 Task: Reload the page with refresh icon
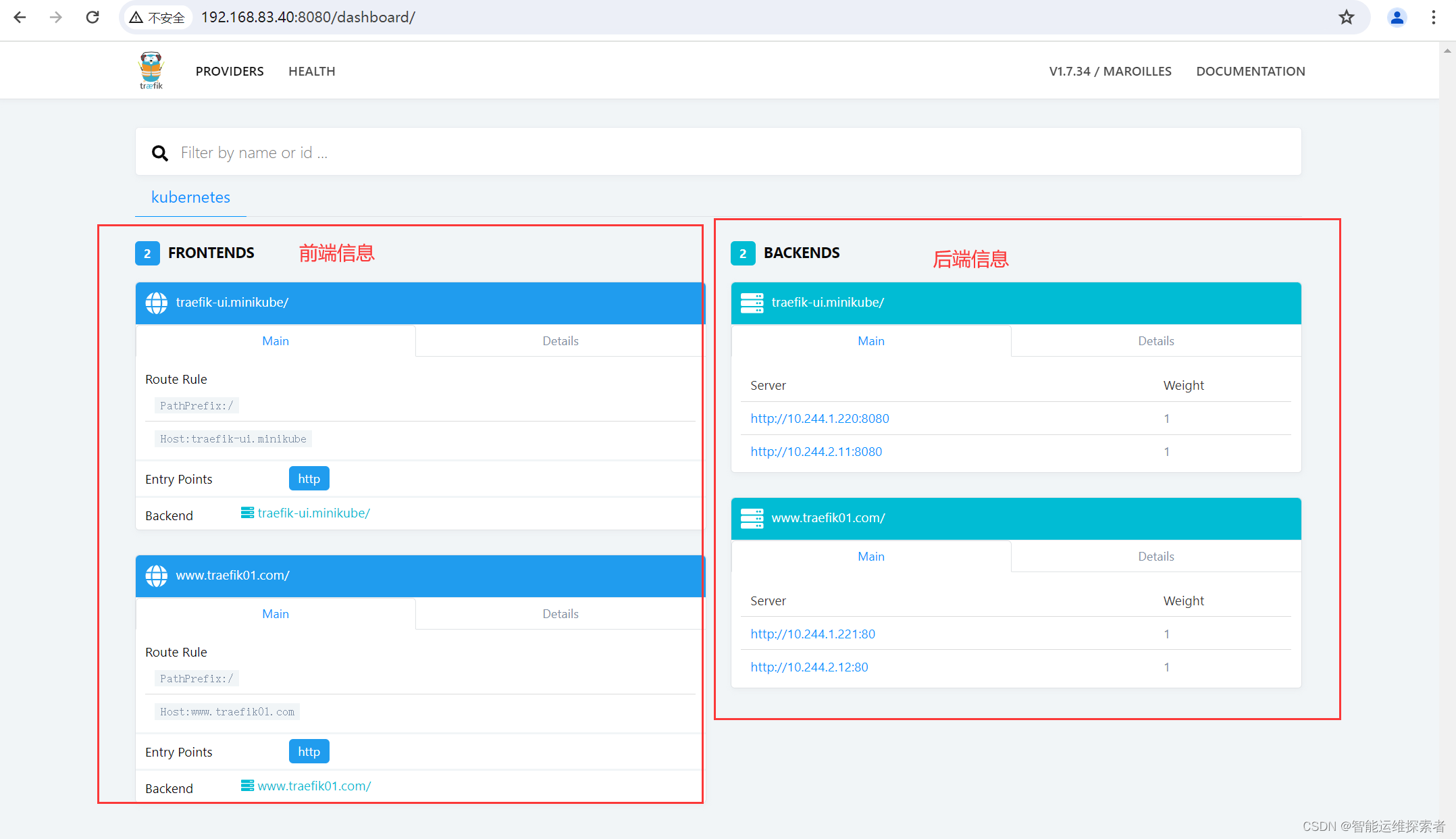[x=93, y=18]
